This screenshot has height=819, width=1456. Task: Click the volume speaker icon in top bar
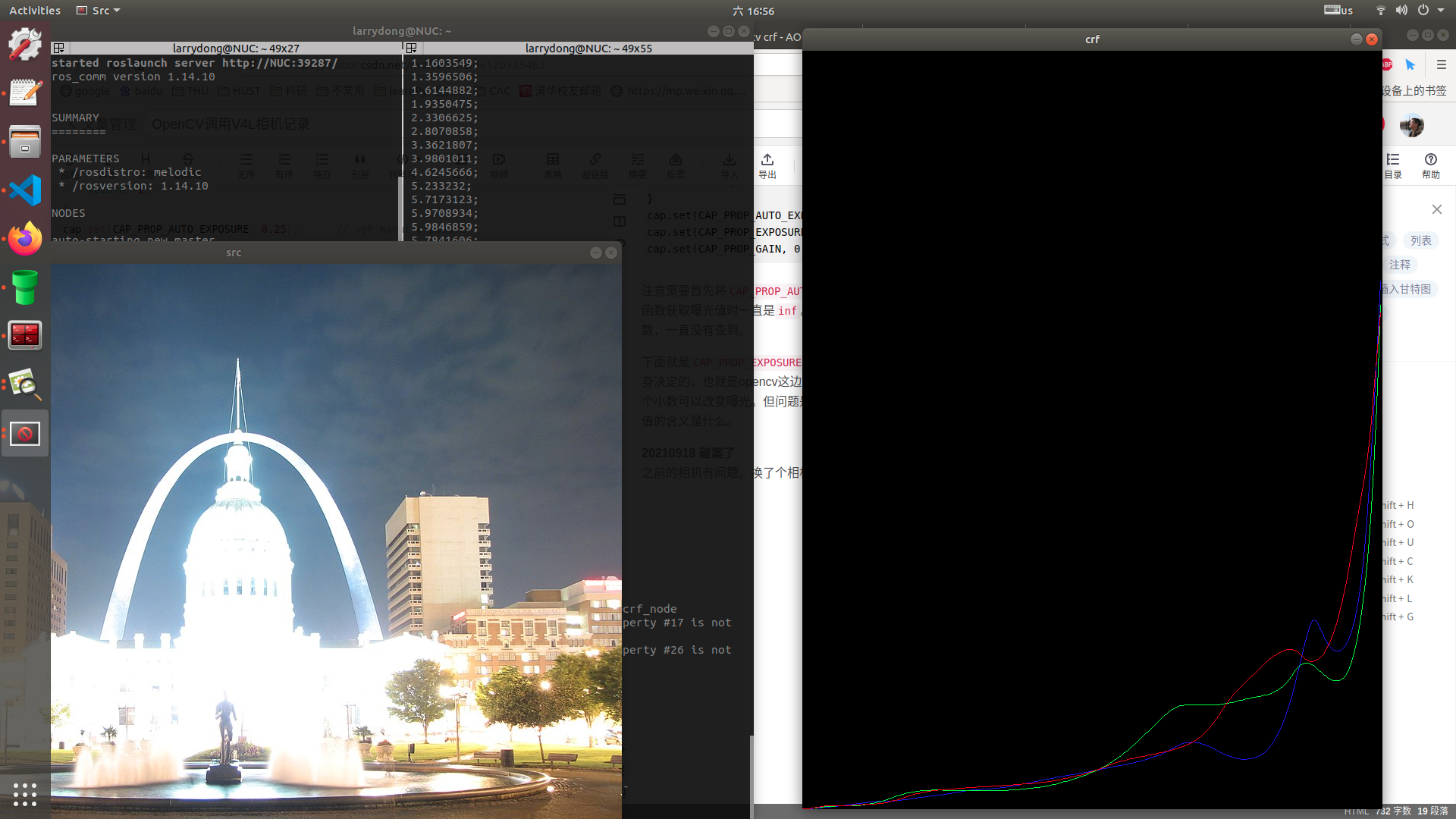click(1401, 11)
